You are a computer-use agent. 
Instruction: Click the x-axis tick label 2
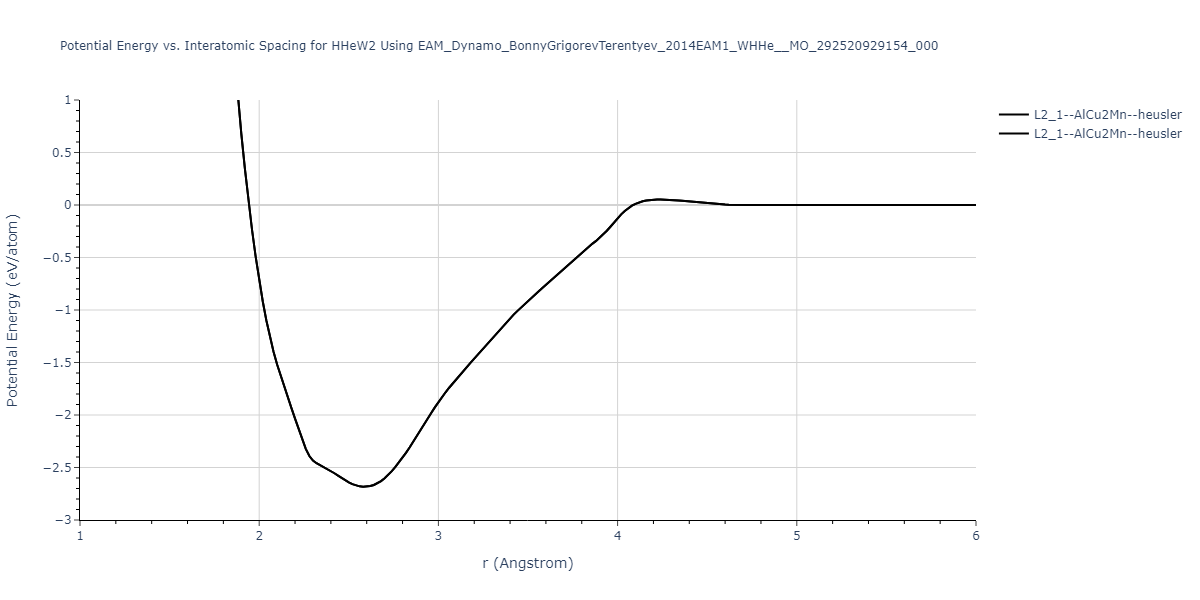[259, 536]
